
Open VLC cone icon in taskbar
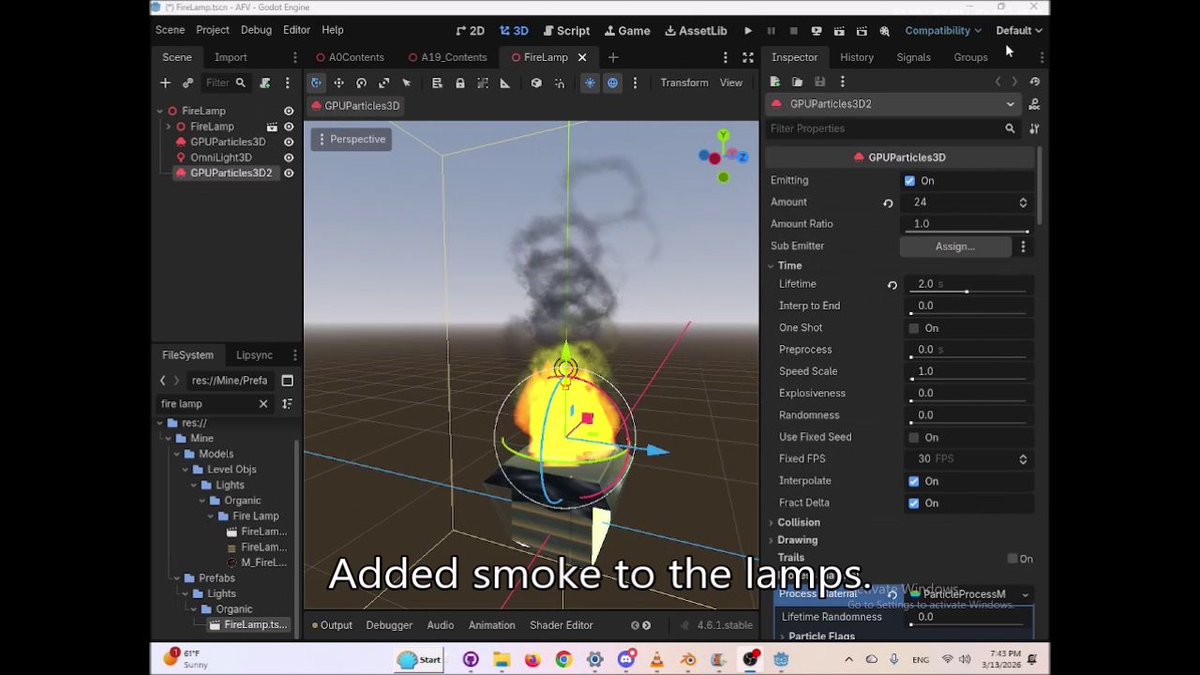tap(657, 659)
